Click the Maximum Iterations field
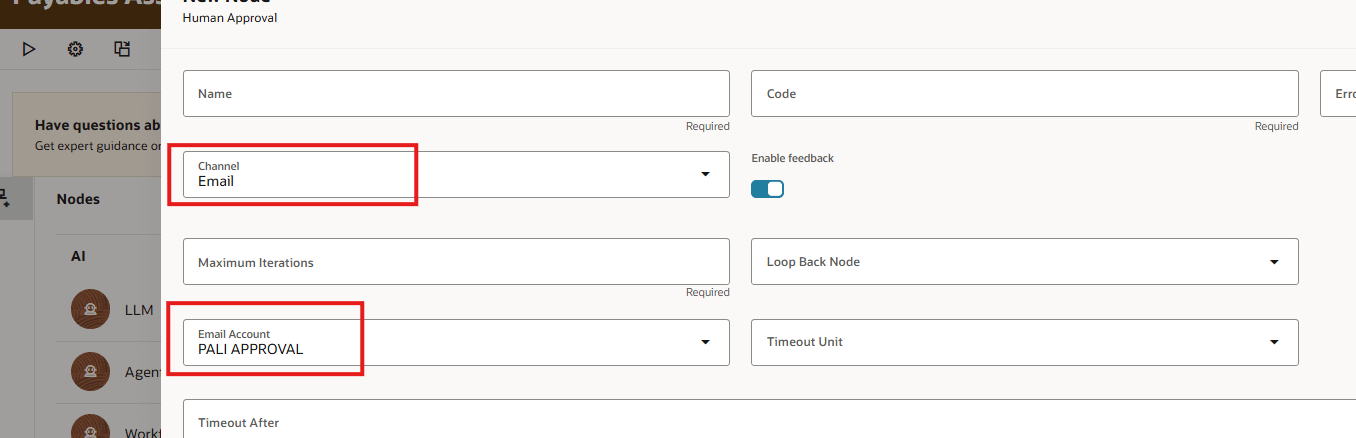Viewport: 1356px width, 438px height. [456, 261]
